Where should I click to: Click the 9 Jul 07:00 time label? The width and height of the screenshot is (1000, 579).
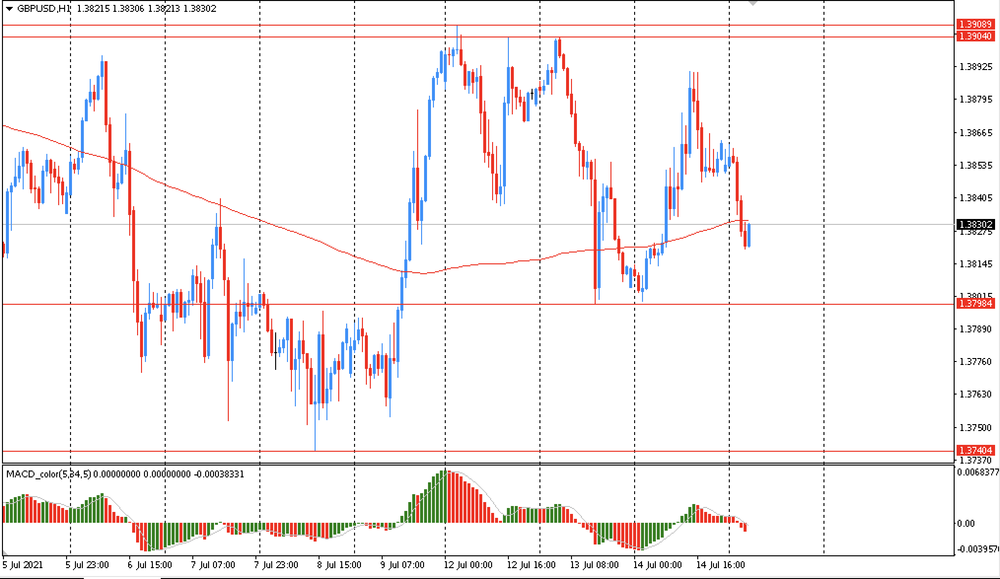pyautogui.click(x=402, y=565)
